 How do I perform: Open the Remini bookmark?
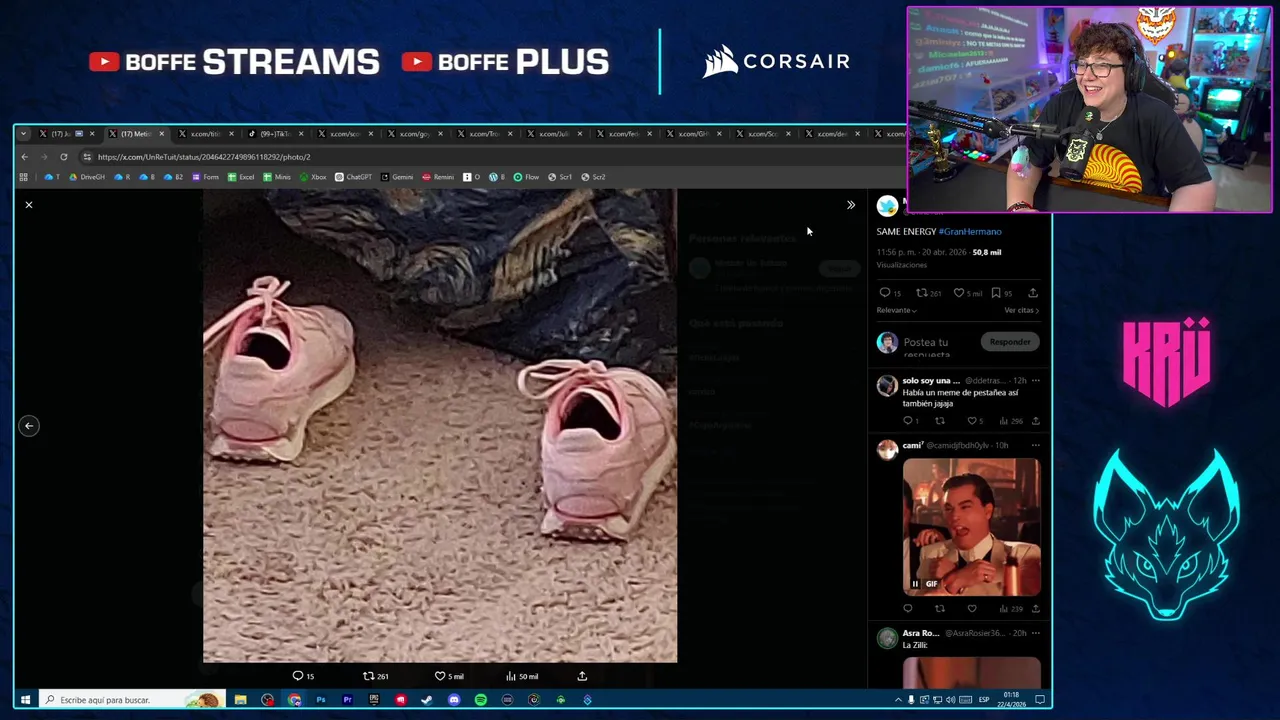[x=438, y=177]
